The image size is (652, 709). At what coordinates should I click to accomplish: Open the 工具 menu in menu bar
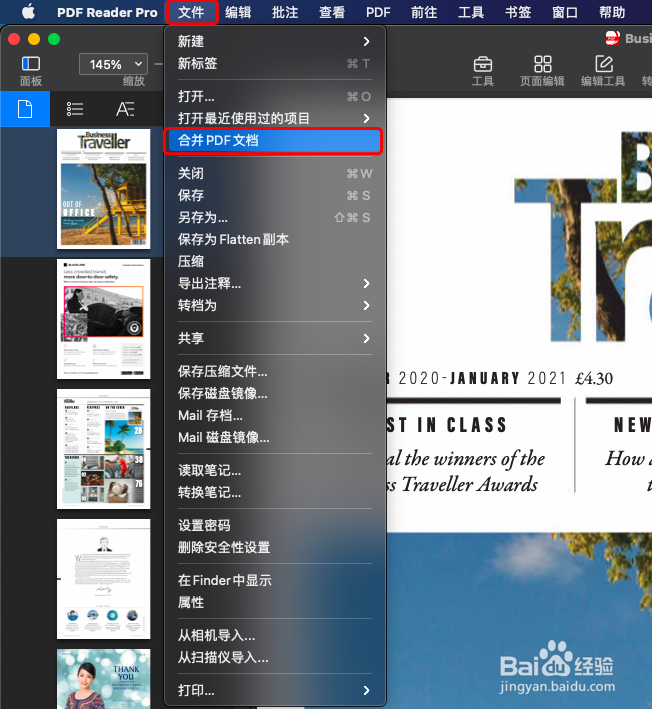coord(471,12)
